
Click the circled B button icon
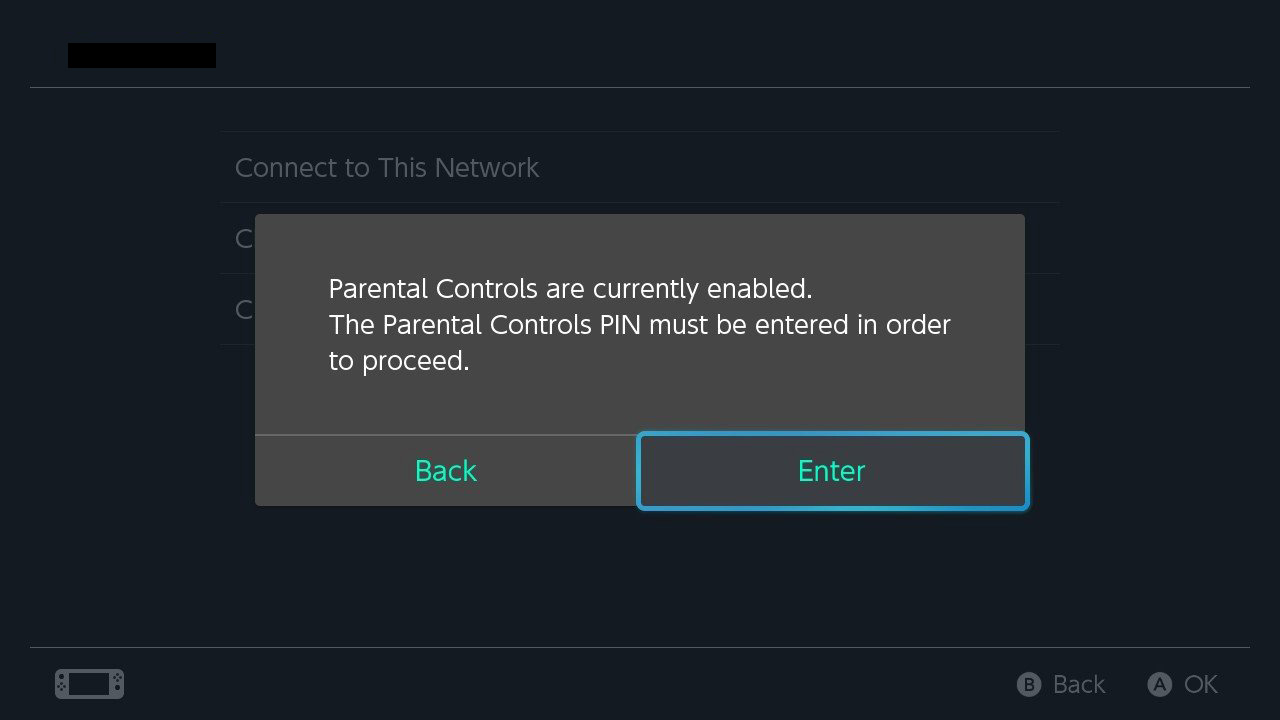[x=1029, y=684]
